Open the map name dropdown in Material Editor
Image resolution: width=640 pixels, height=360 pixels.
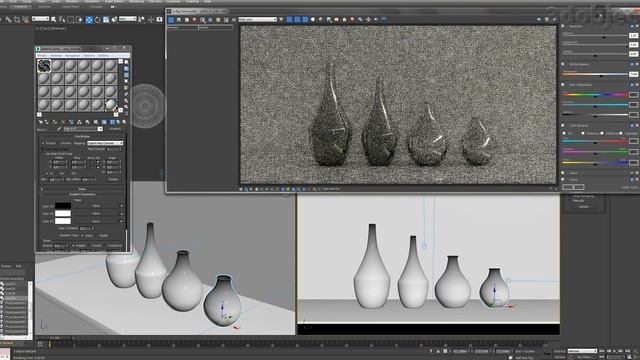tap(83, 129)
